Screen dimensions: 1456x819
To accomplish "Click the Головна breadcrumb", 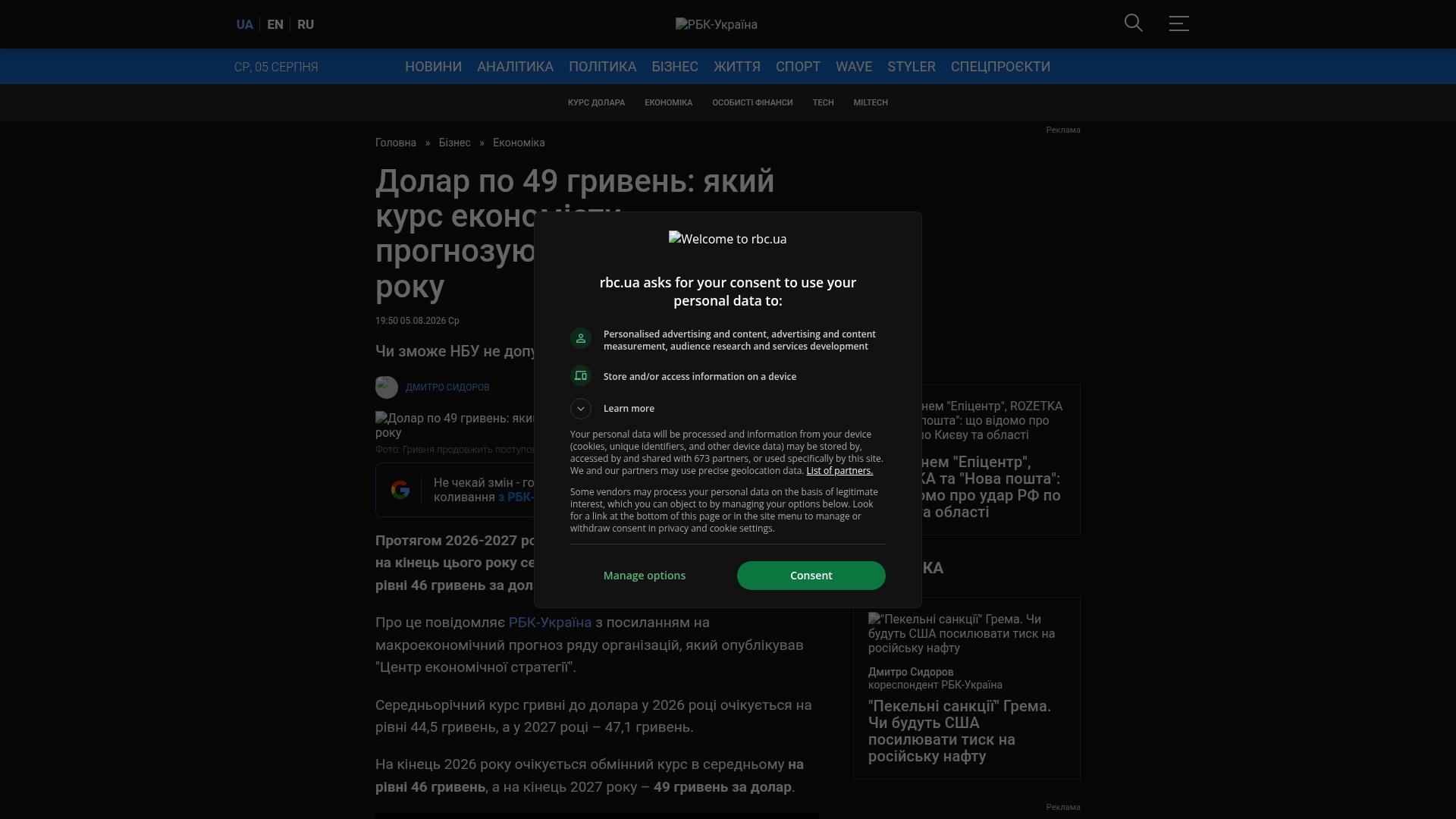I will 396,143.
